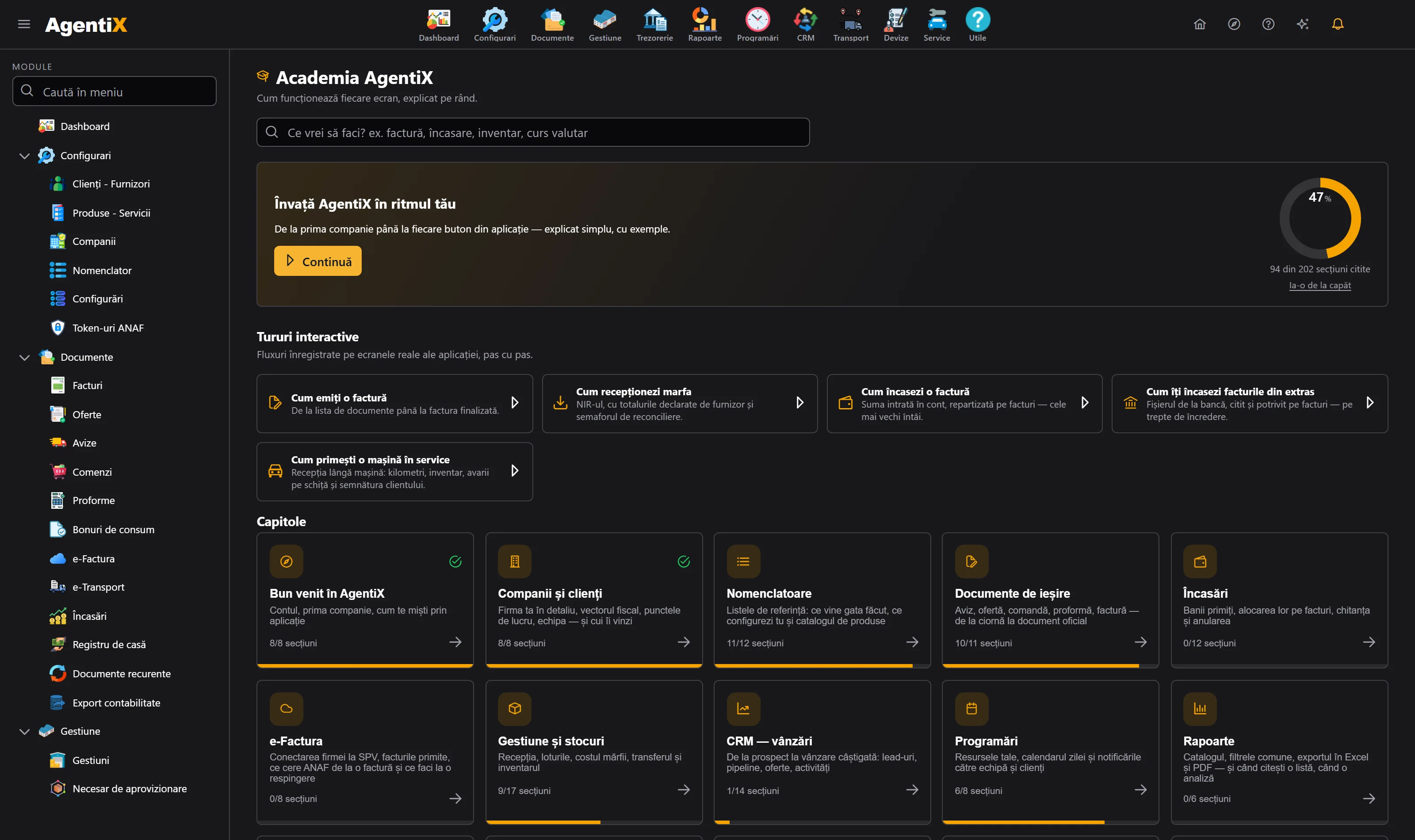Collapse the Configurari sidebar group

24,156
